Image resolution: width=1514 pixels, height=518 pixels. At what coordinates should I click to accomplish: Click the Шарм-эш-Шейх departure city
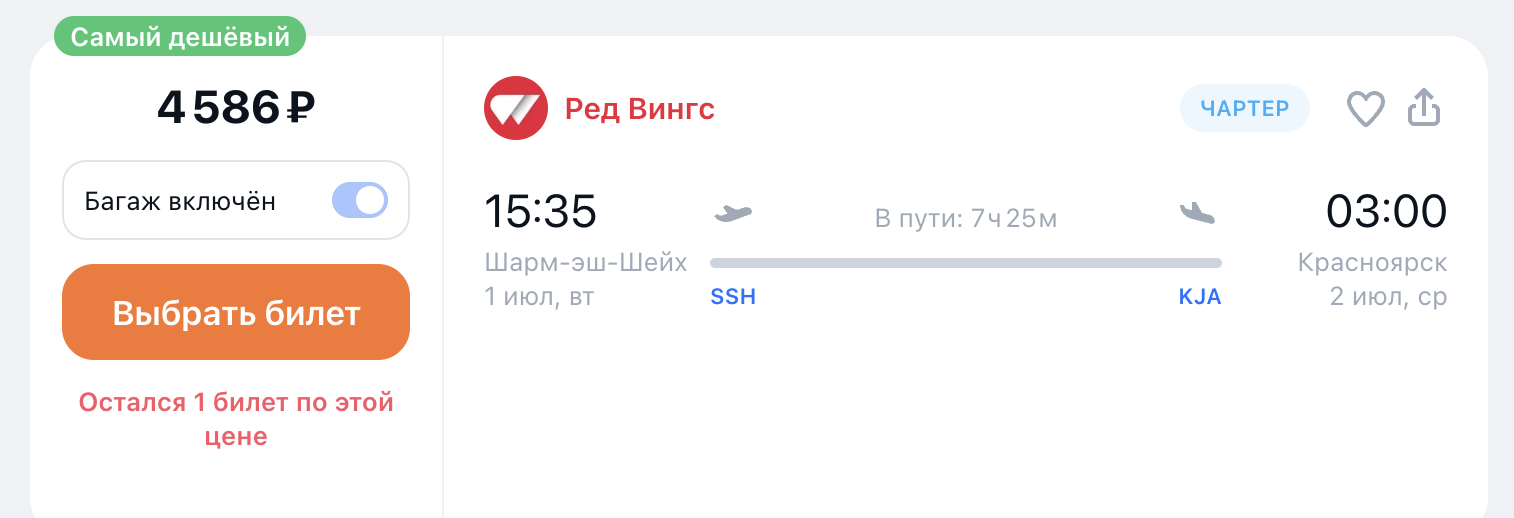point(586,263)
